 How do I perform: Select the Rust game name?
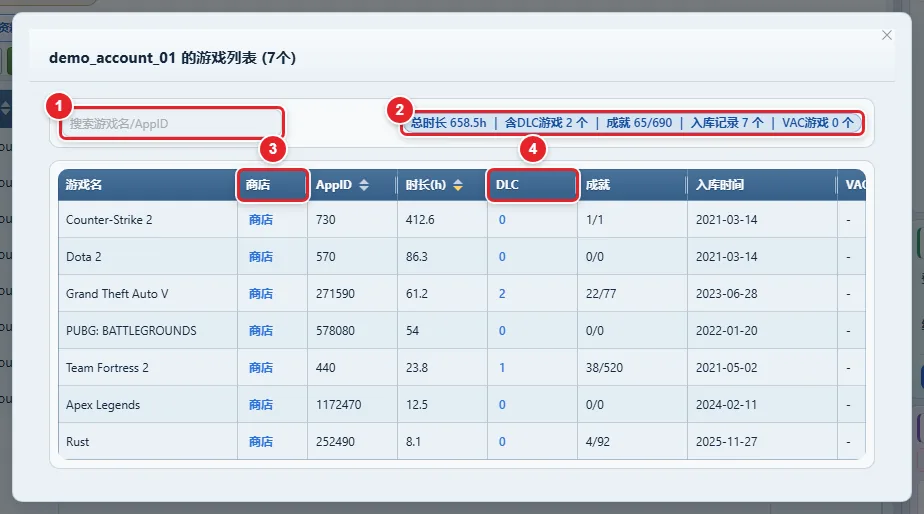[x=77, y=441]
